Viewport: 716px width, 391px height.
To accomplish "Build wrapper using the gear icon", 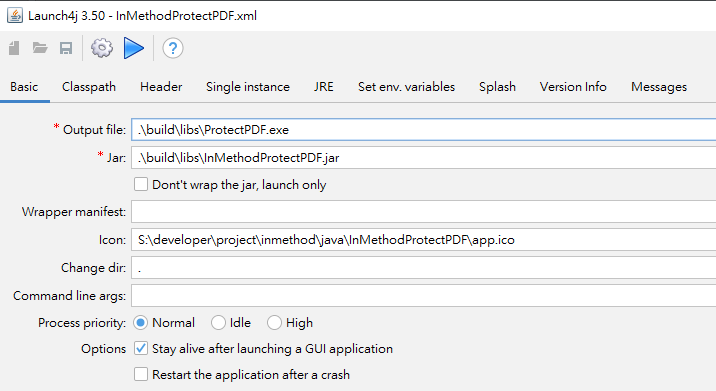I will coord(101,48).
